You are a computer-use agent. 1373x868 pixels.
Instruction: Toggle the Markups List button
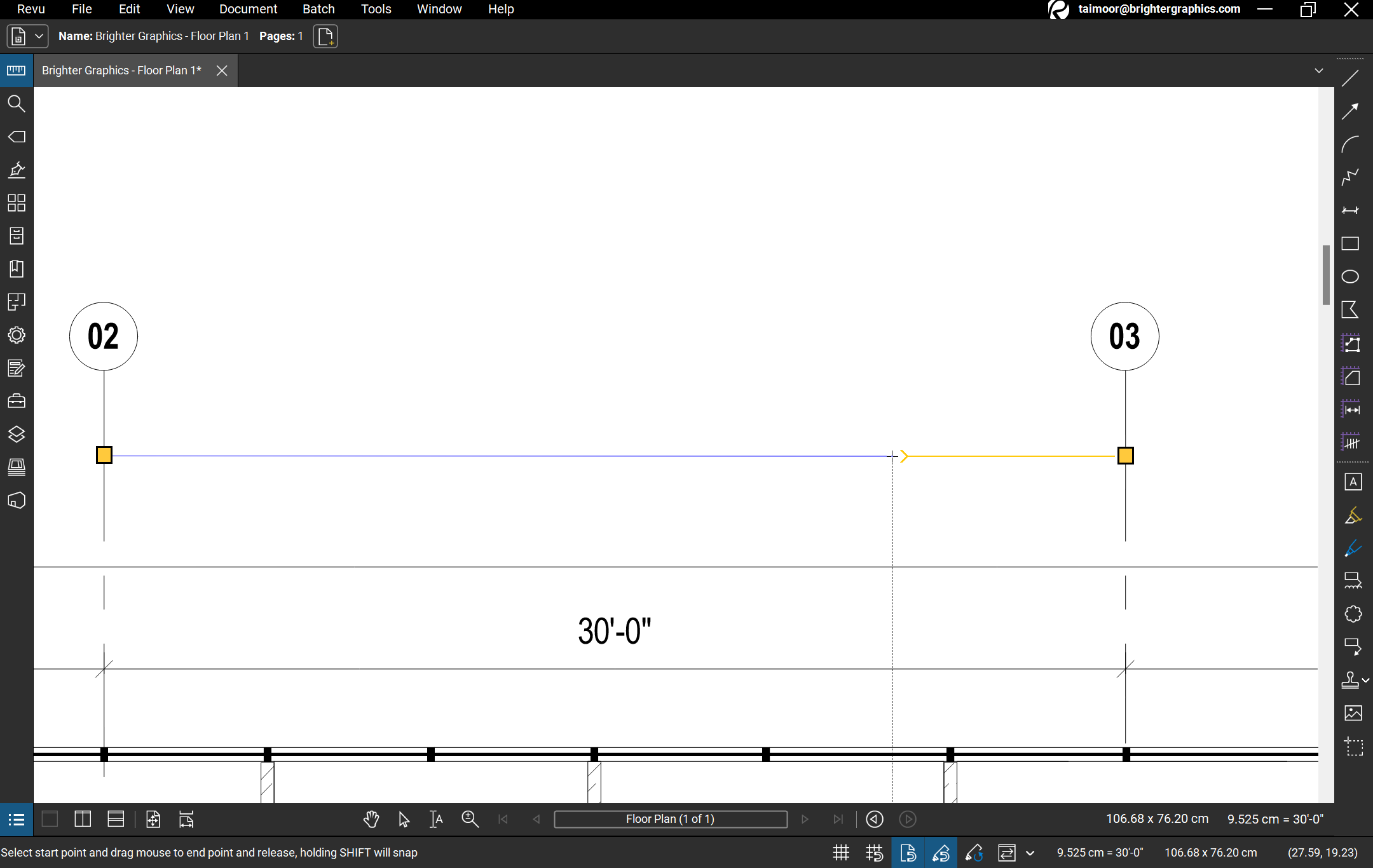[x=17, y=820]
